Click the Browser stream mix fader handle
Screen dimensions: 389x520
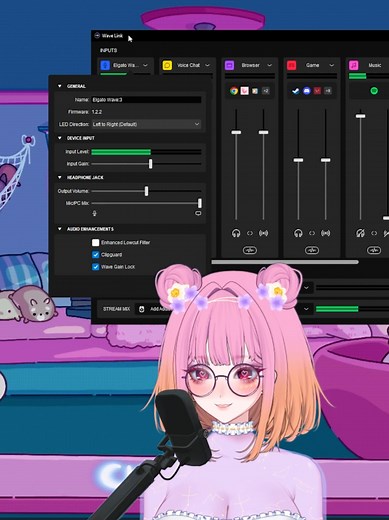click(x=263, y=132)
